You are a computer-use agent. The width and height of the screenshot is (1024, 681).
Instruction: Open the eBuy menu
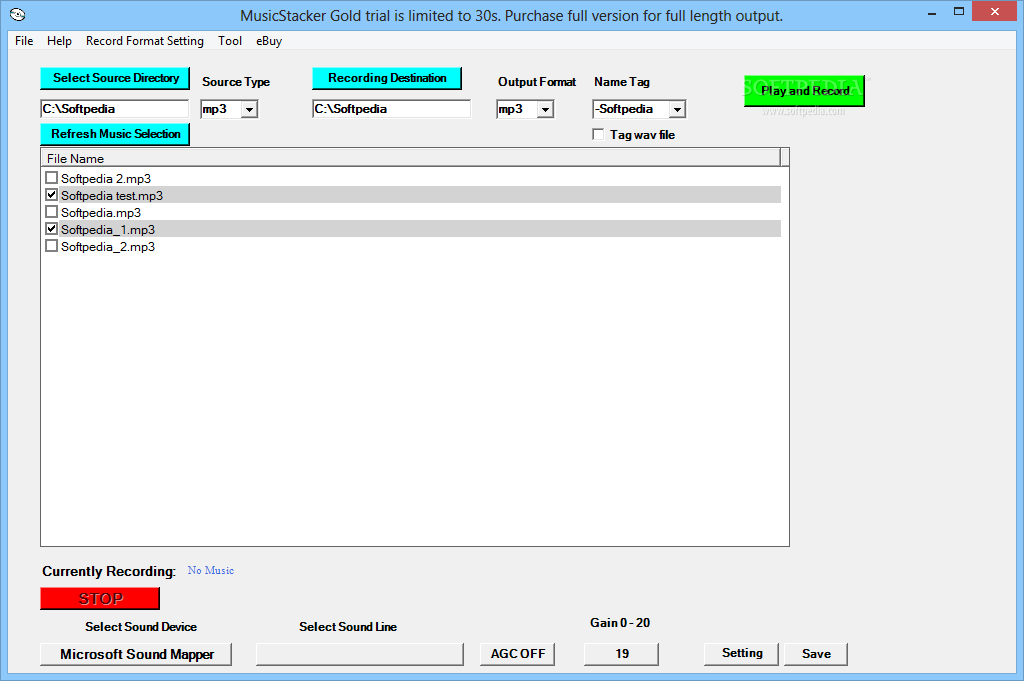pyautogui.click(x=268, y=41)
